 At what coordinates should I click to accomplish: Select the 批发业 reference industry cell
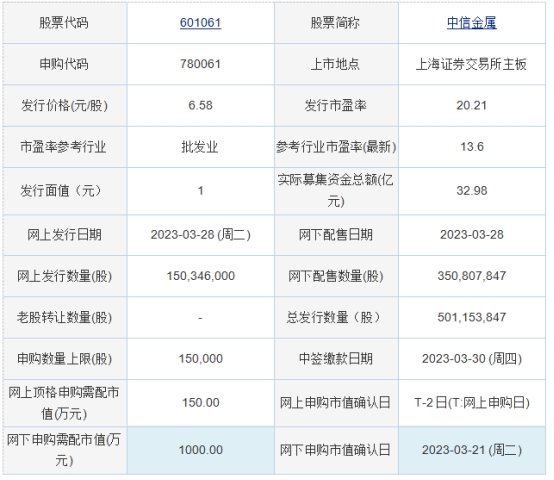pyautogui.click(x=200, y=147)
